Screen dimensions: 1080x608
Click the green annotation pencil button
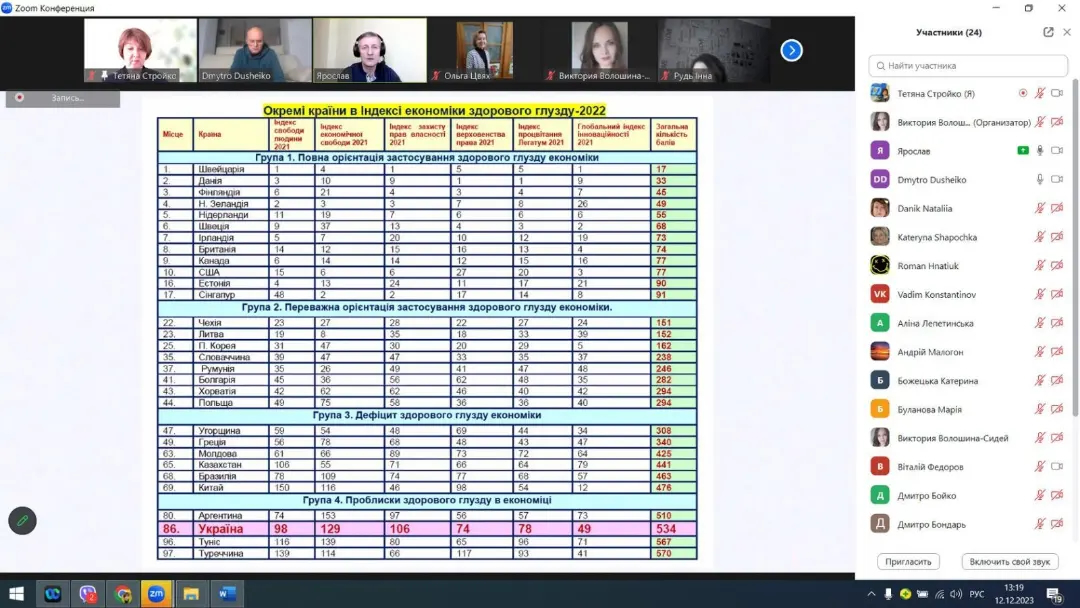[x=22, y=520]
